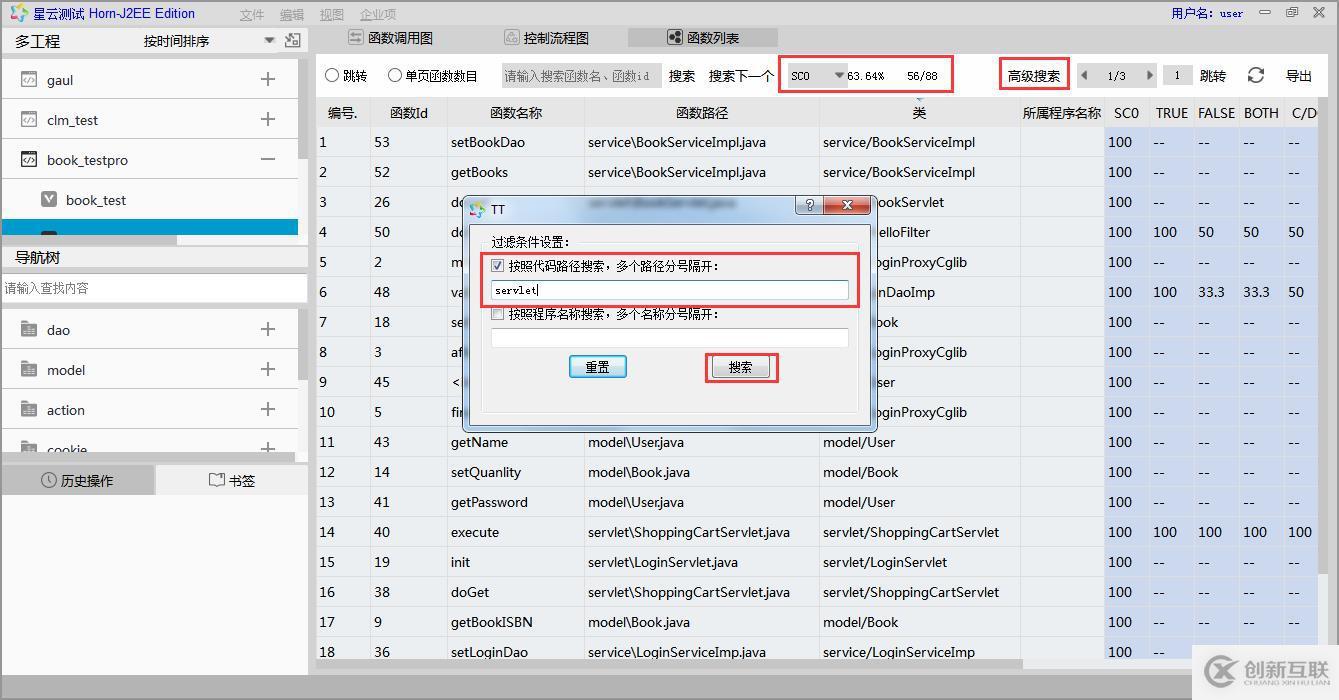Enable 按照程序名称搜索 checkbox

(x=497, y=314)
